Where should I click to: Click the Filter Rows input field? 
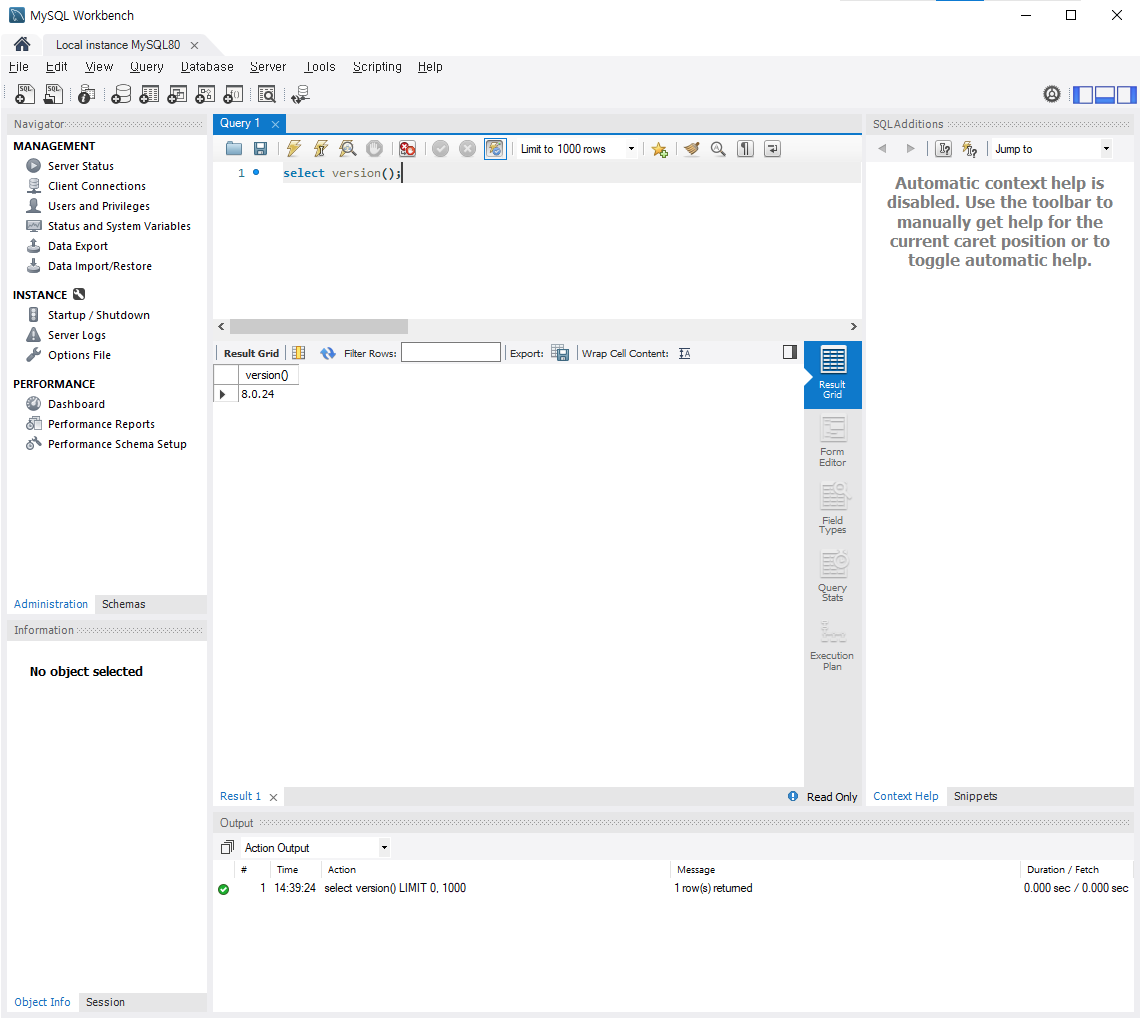pos(451,352)
